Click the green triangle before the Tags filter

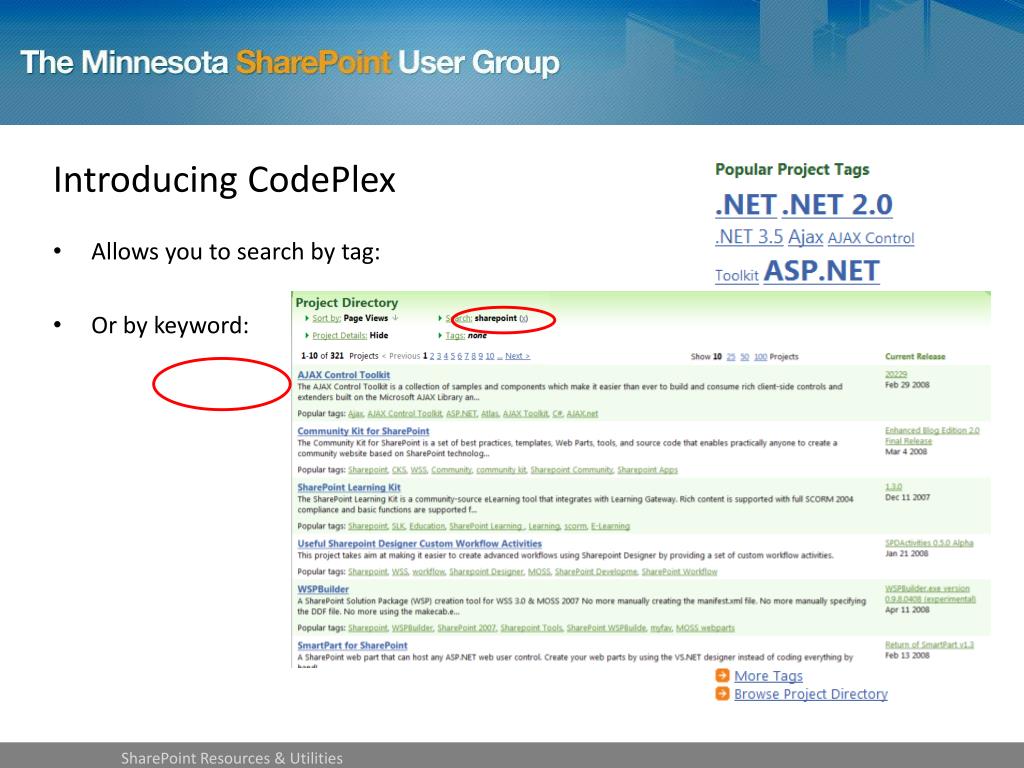pos(440,335)
